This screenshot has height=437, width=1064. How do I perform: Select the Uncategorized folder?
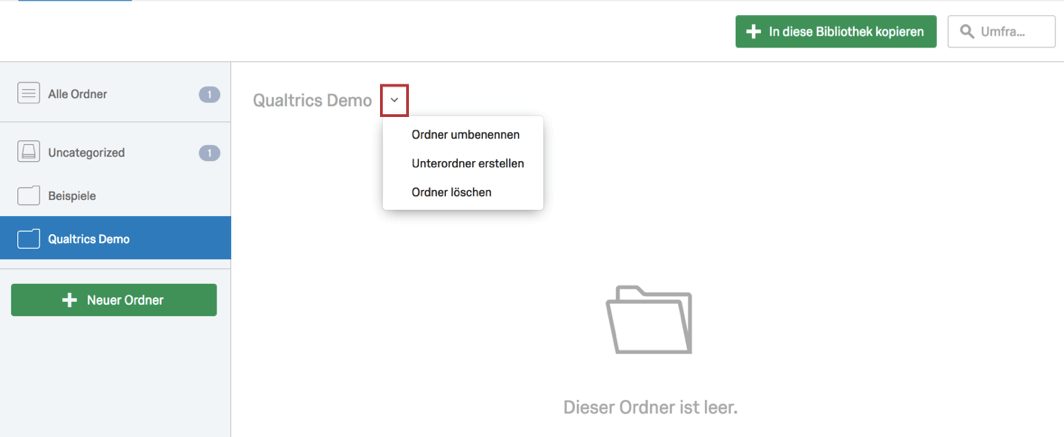point(115,153)
